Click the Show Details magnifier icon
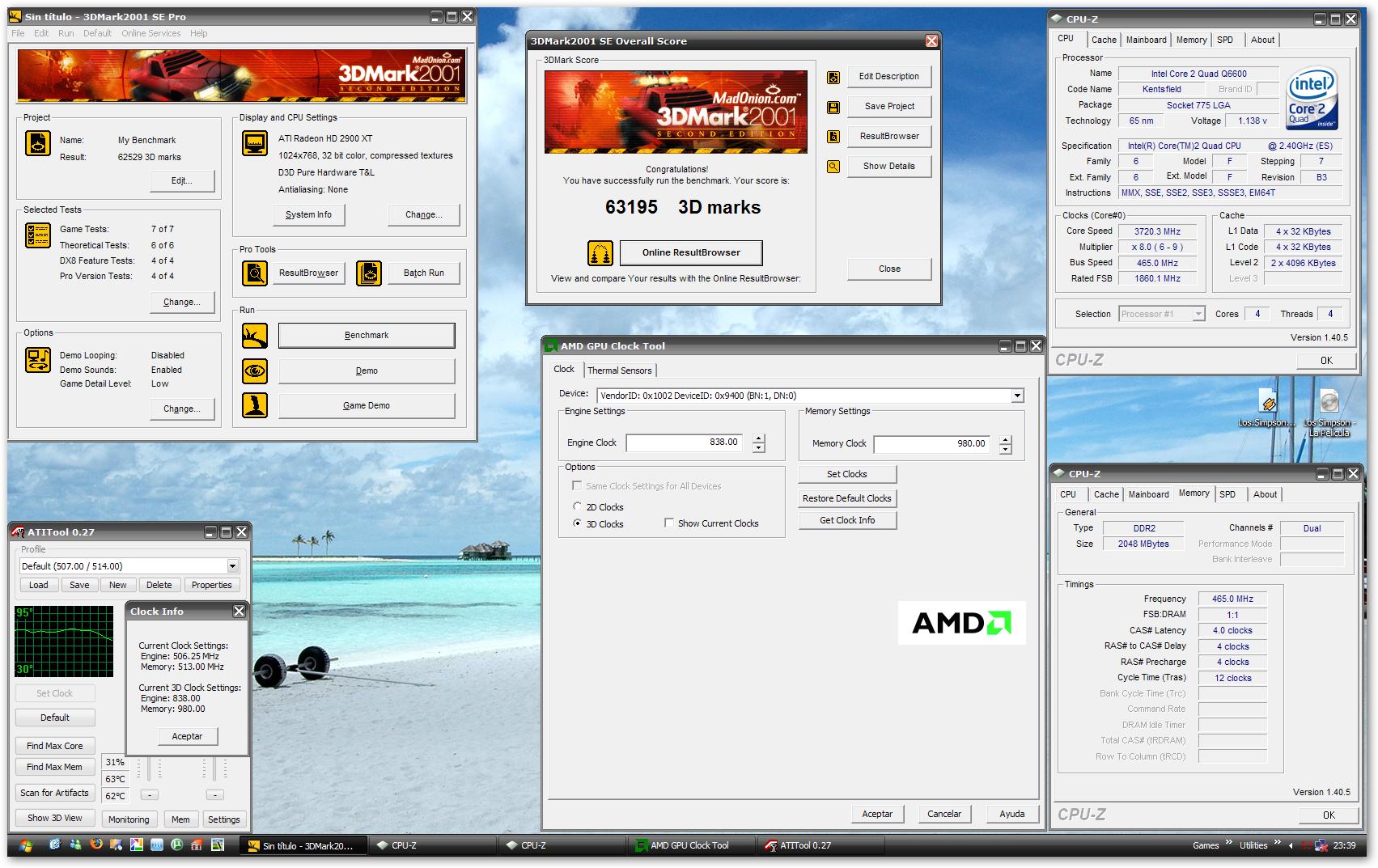1378x868 pixels. tap(833, 167)
